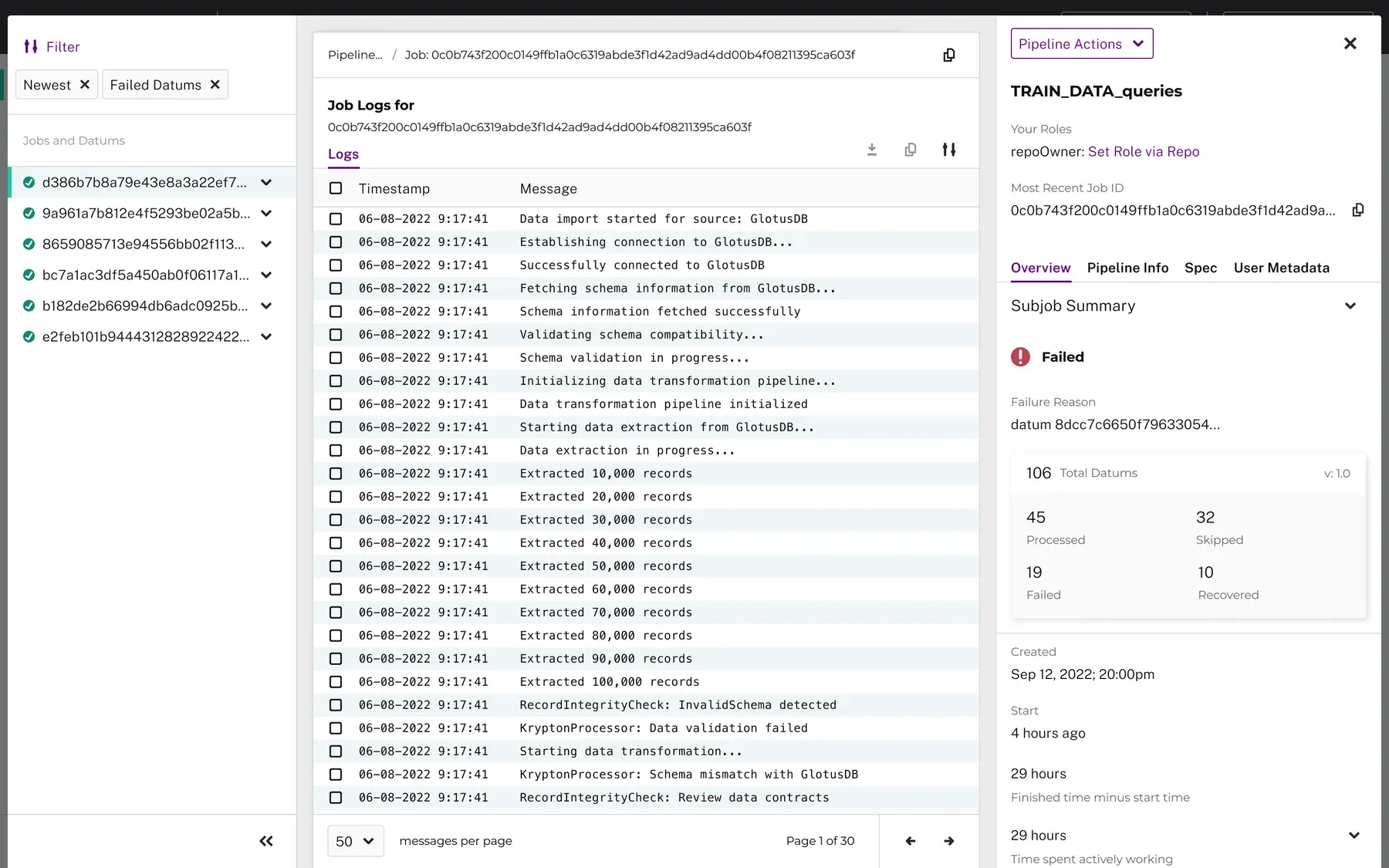Remove the Newest filter chip
This screenshot has height=868, width=1389.
click(85, 85)
